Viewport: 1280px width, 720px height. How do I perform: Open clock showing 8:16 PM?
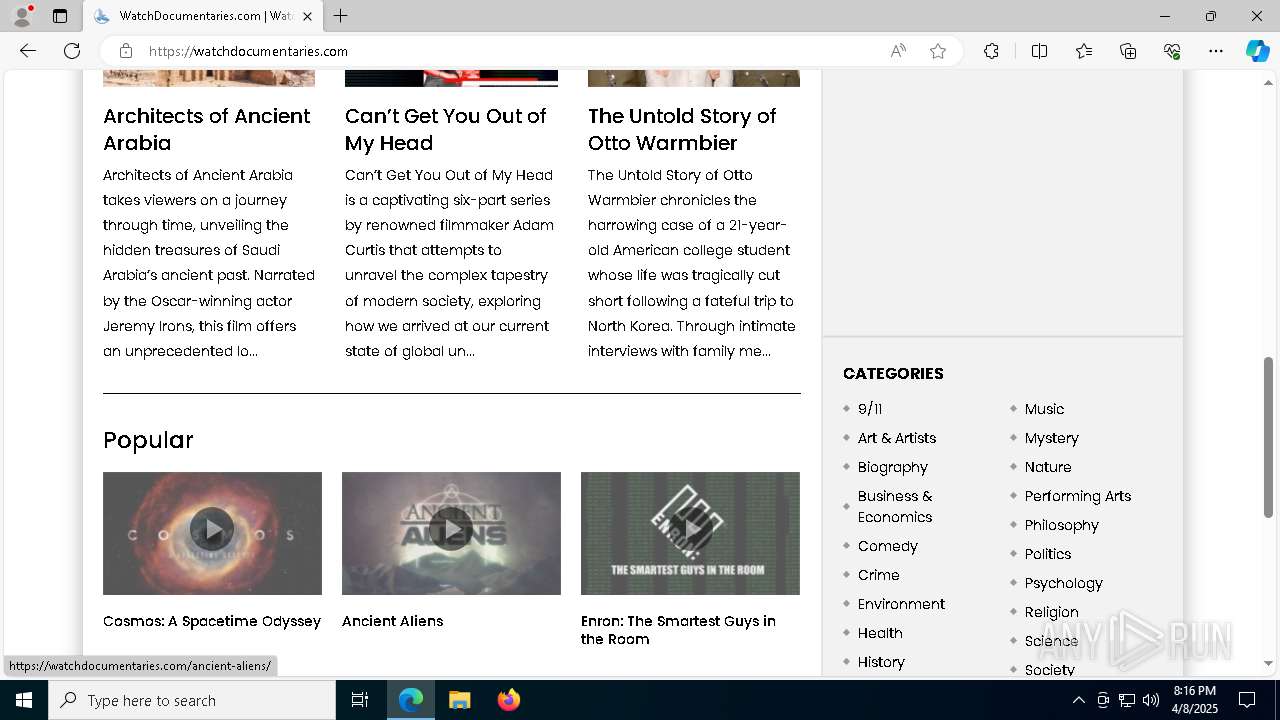tap(1195, 700)
